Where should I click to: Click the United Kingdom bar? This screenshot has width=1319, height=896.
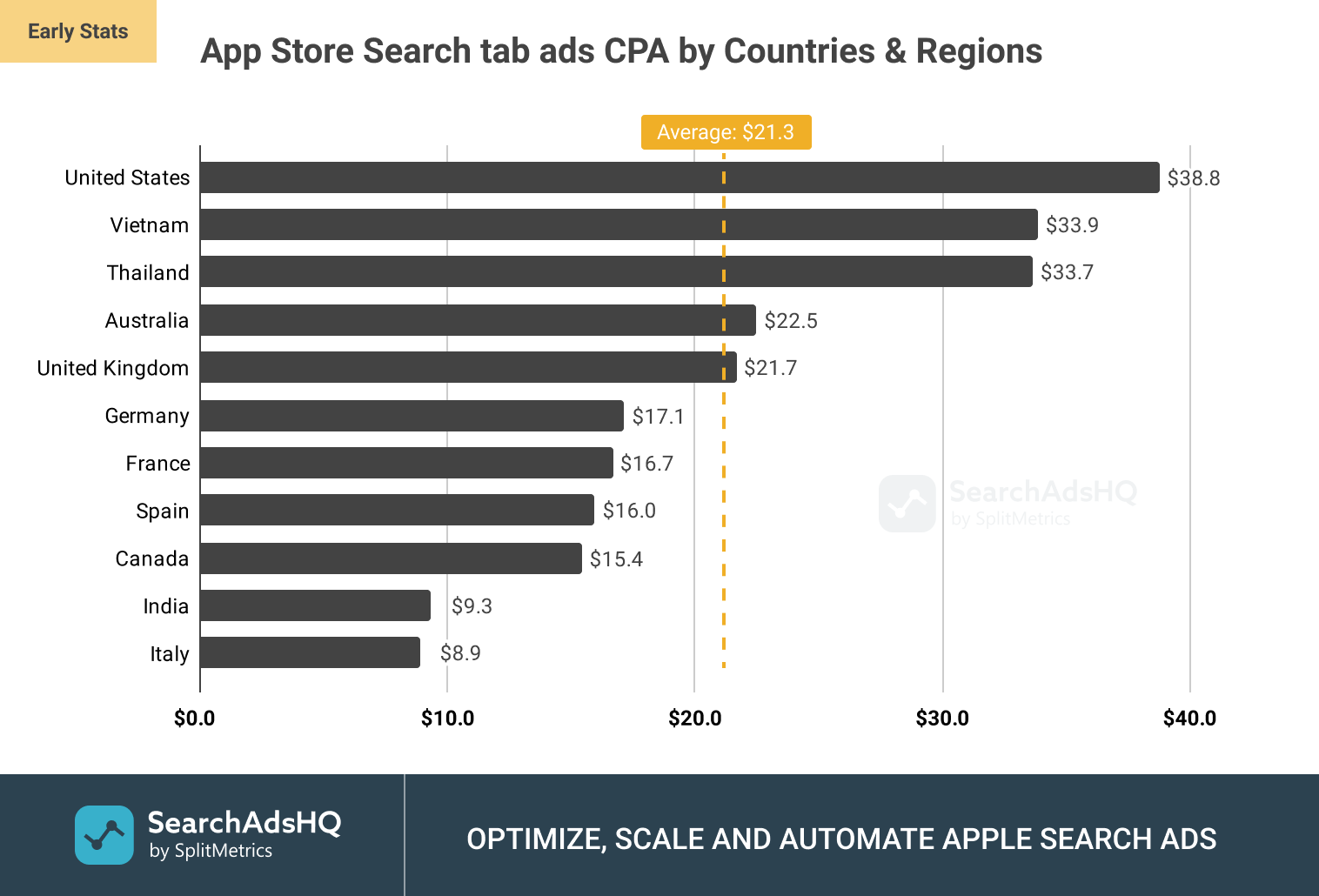(468, 367)
